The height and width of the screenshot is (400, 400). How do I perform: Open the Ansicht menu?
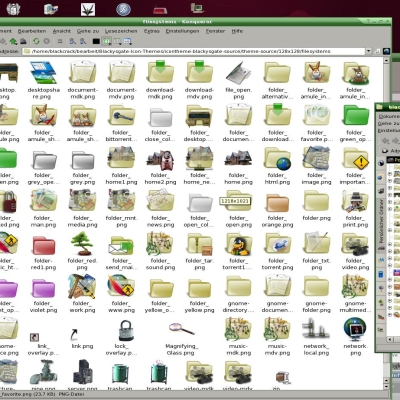pyautogui.click(x=62, y=31)
